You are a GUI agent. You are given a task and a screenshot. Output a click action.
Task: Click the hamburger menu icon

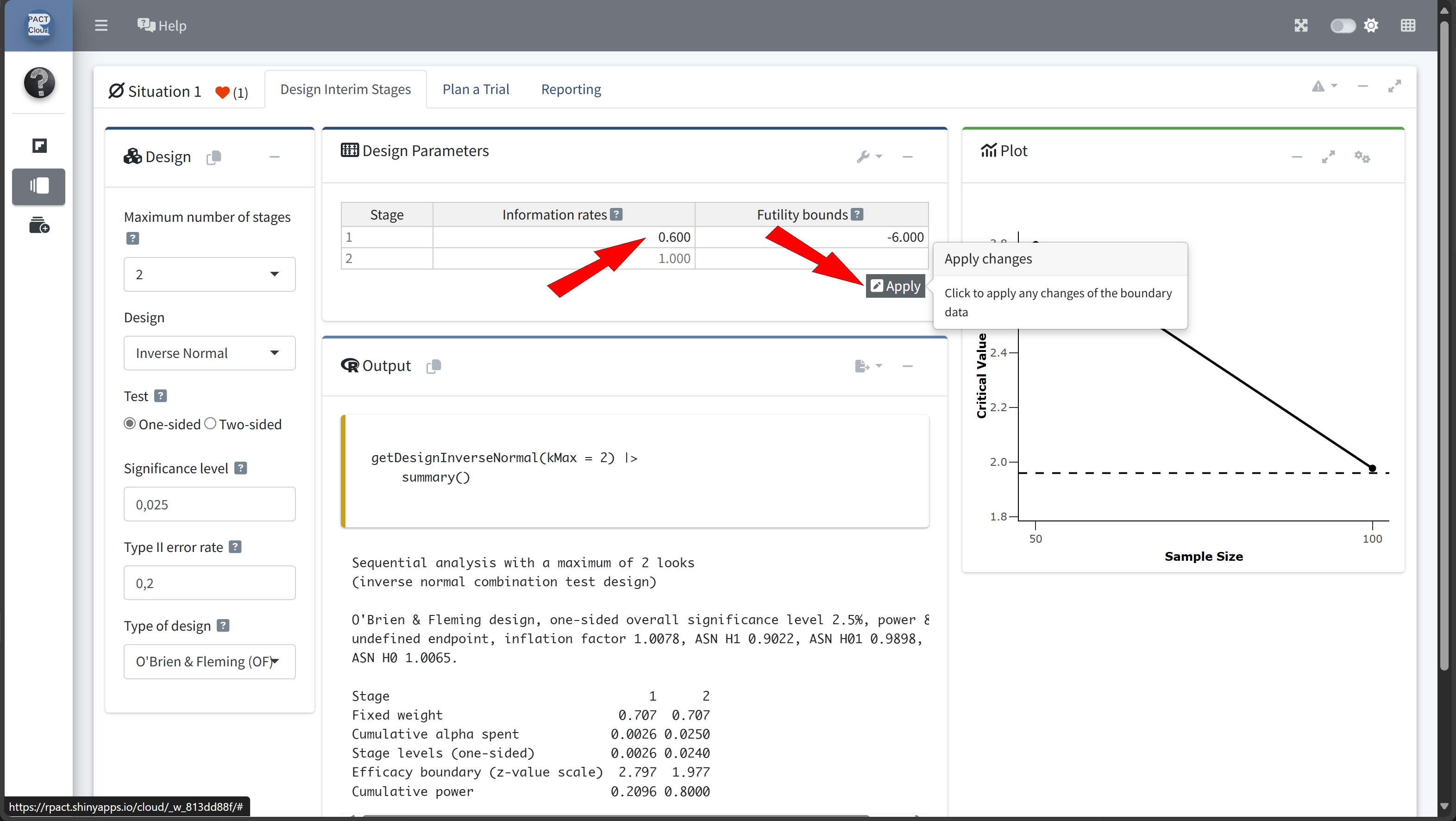click(x=101, y=25)
